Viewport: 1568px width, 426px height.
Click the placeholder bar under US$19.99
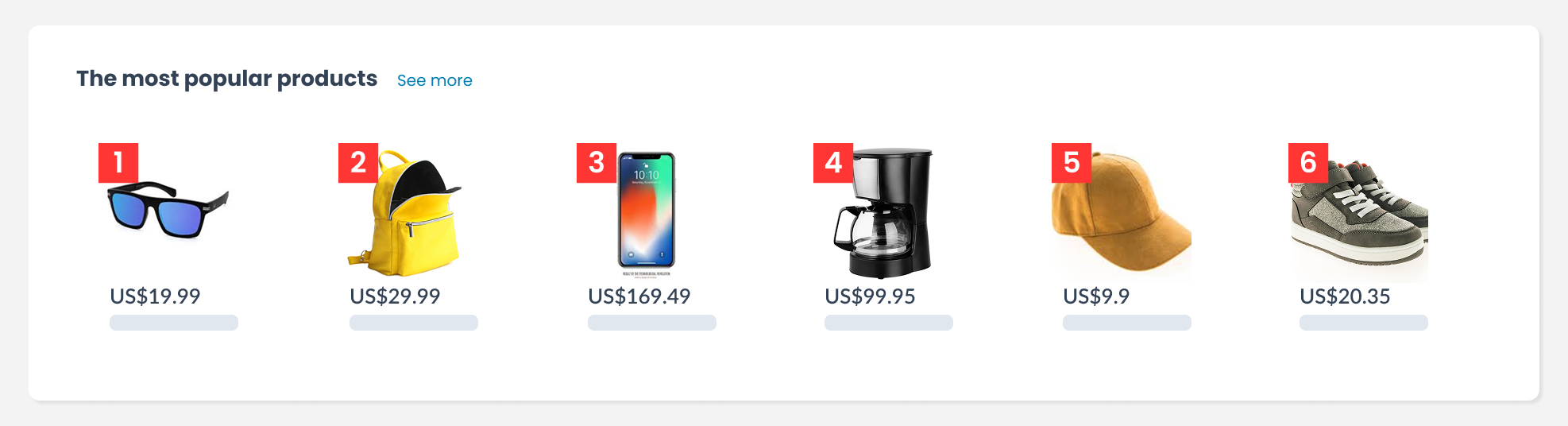(174, 323)
